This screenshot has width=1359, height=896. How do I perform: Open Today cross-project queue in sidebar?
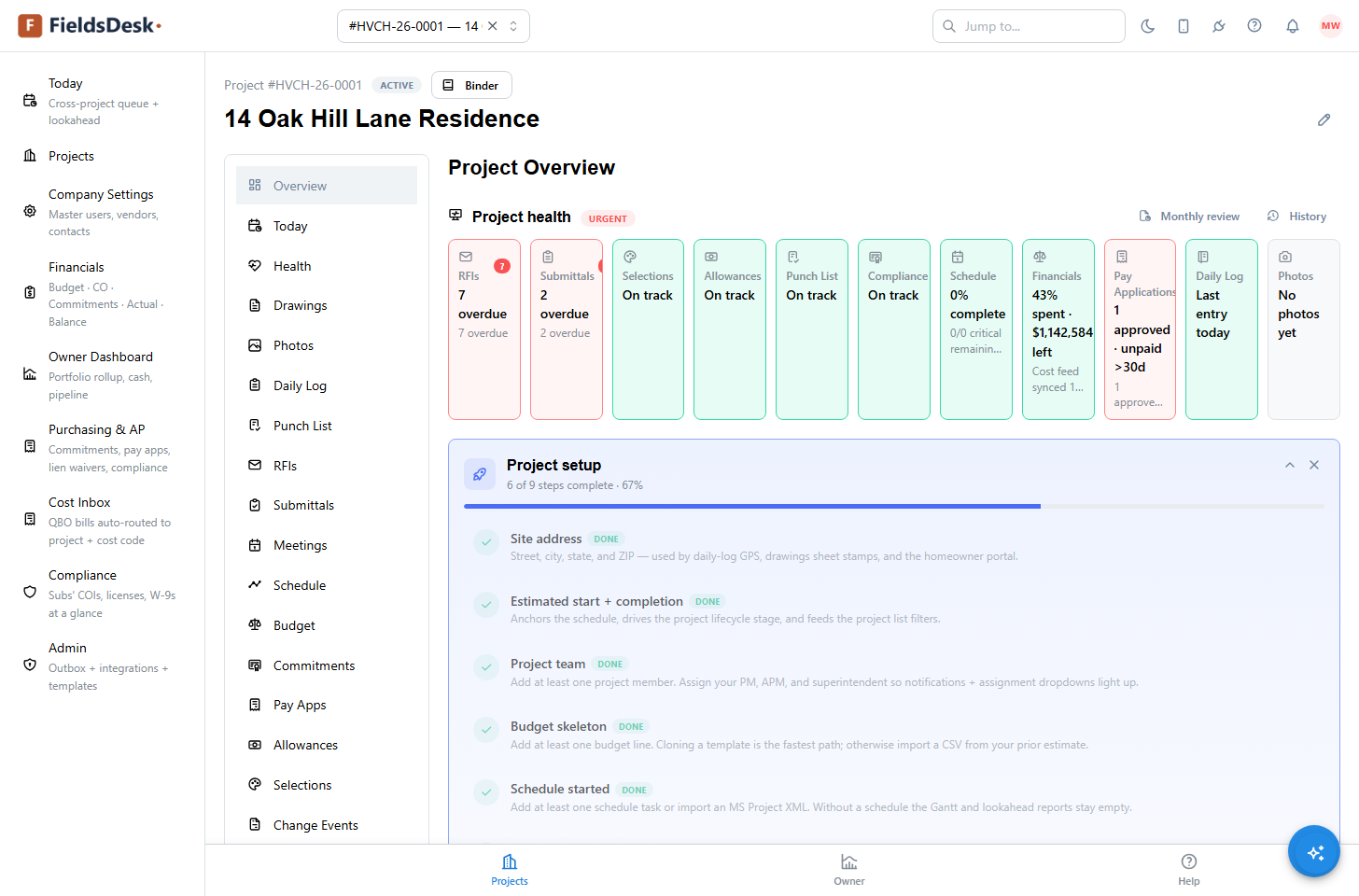102,101
